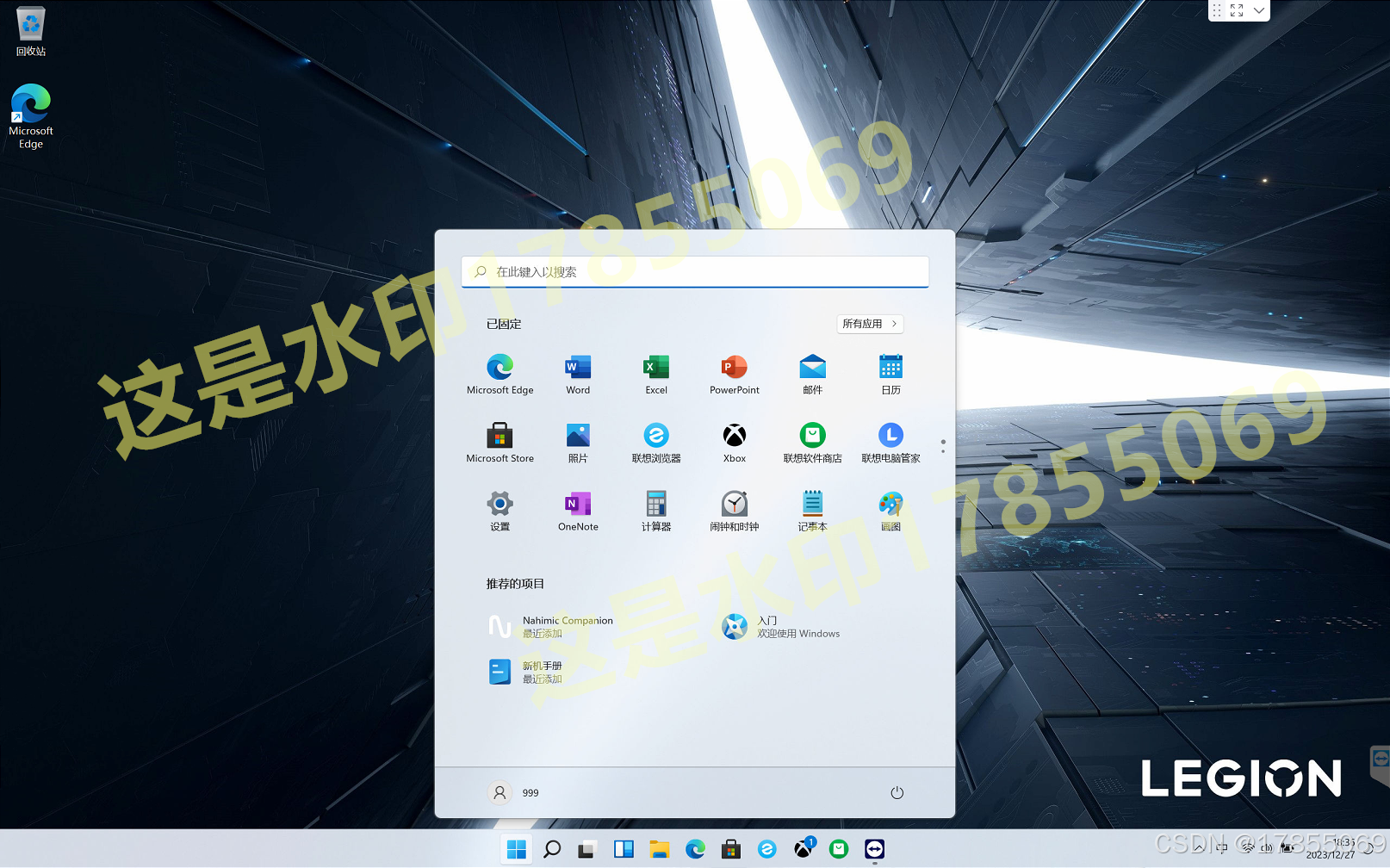Open Microsoft Store from pinned apps
1390x868 pixels.
pyautogui.click(x=500, y=443)
